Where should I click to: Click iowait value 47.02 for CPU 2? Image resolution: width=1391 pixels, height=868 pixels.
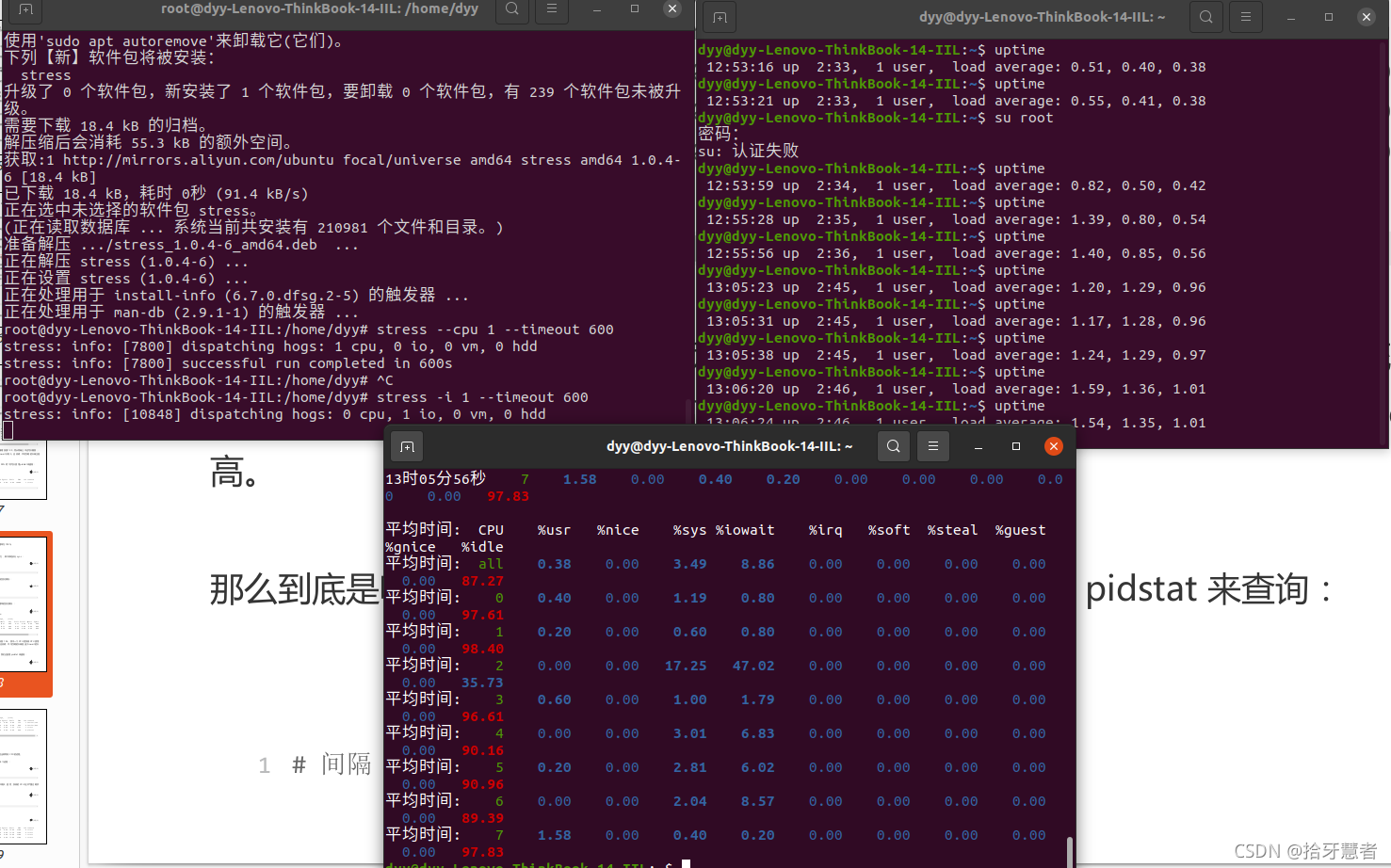(753, 666)
